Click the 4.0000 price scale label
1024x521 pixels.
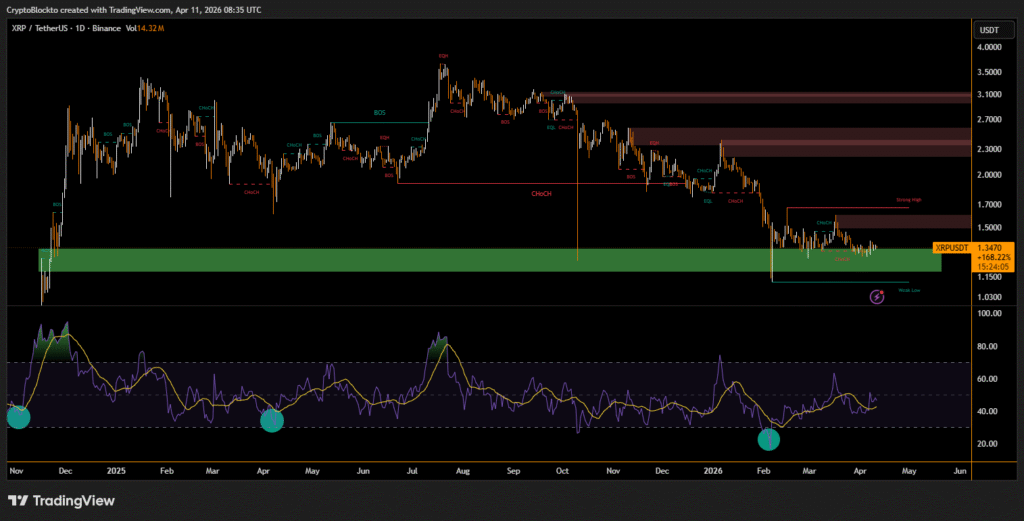click(990, 47)
